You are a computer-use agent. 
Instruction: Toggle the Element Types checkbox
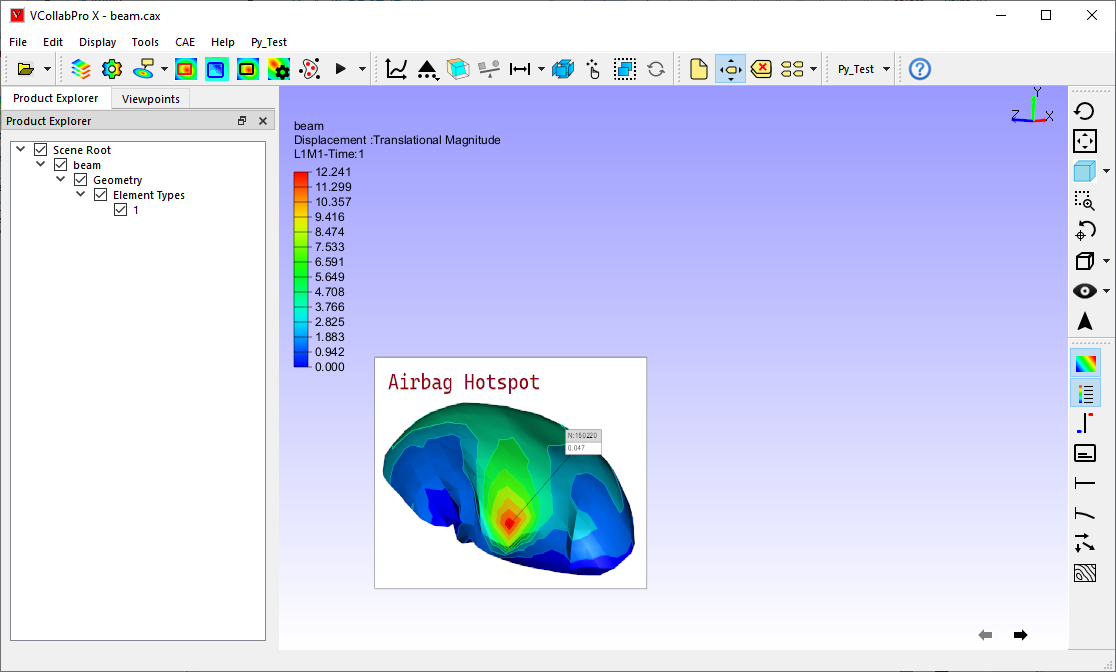(100, 194)
